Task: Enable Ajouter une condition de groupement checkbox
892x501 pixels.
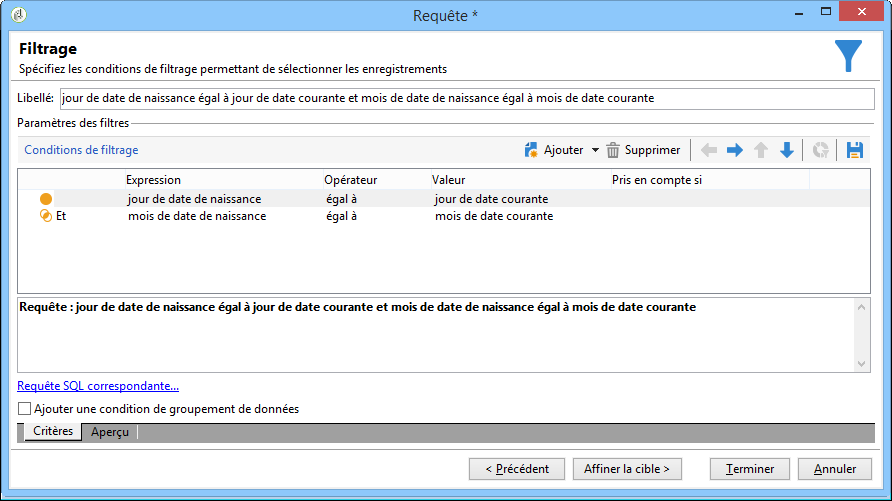Action: tap(24, 409)
